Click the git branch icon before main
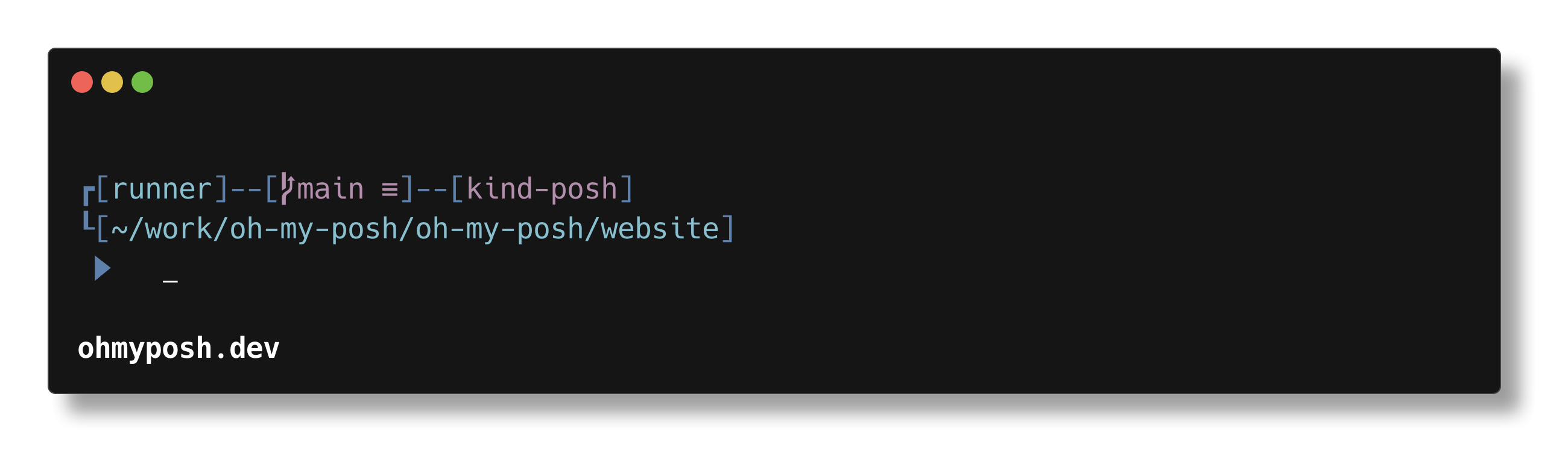Viewport: 1568px width, 461px height. (x=286, y=189)
